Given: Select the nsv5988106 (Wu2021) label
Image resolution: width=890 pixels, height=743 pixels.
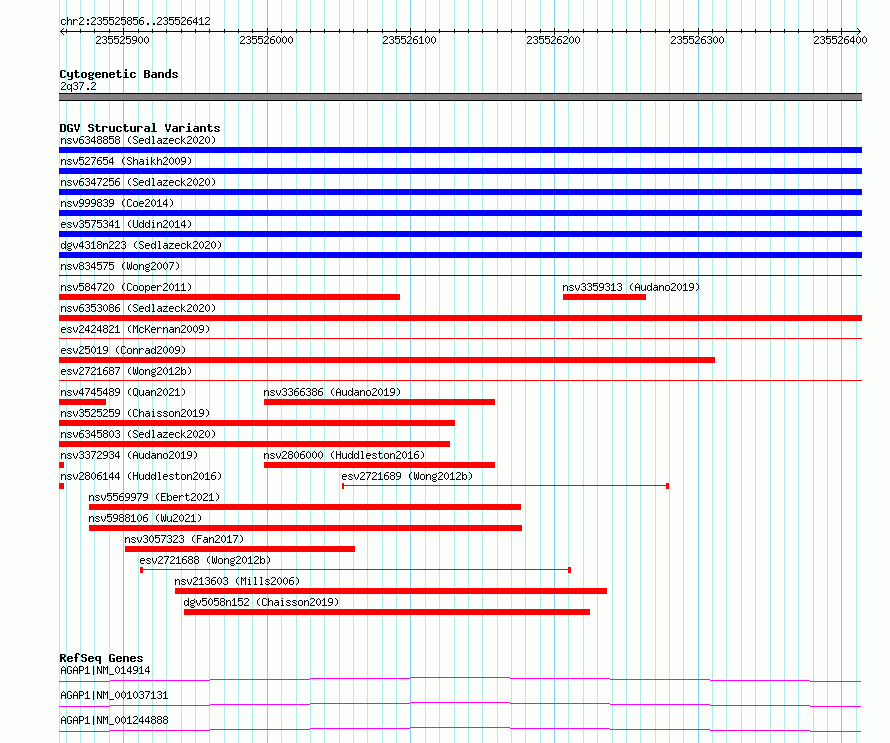Looking at the screenshot, I should [x=145, y=518].
